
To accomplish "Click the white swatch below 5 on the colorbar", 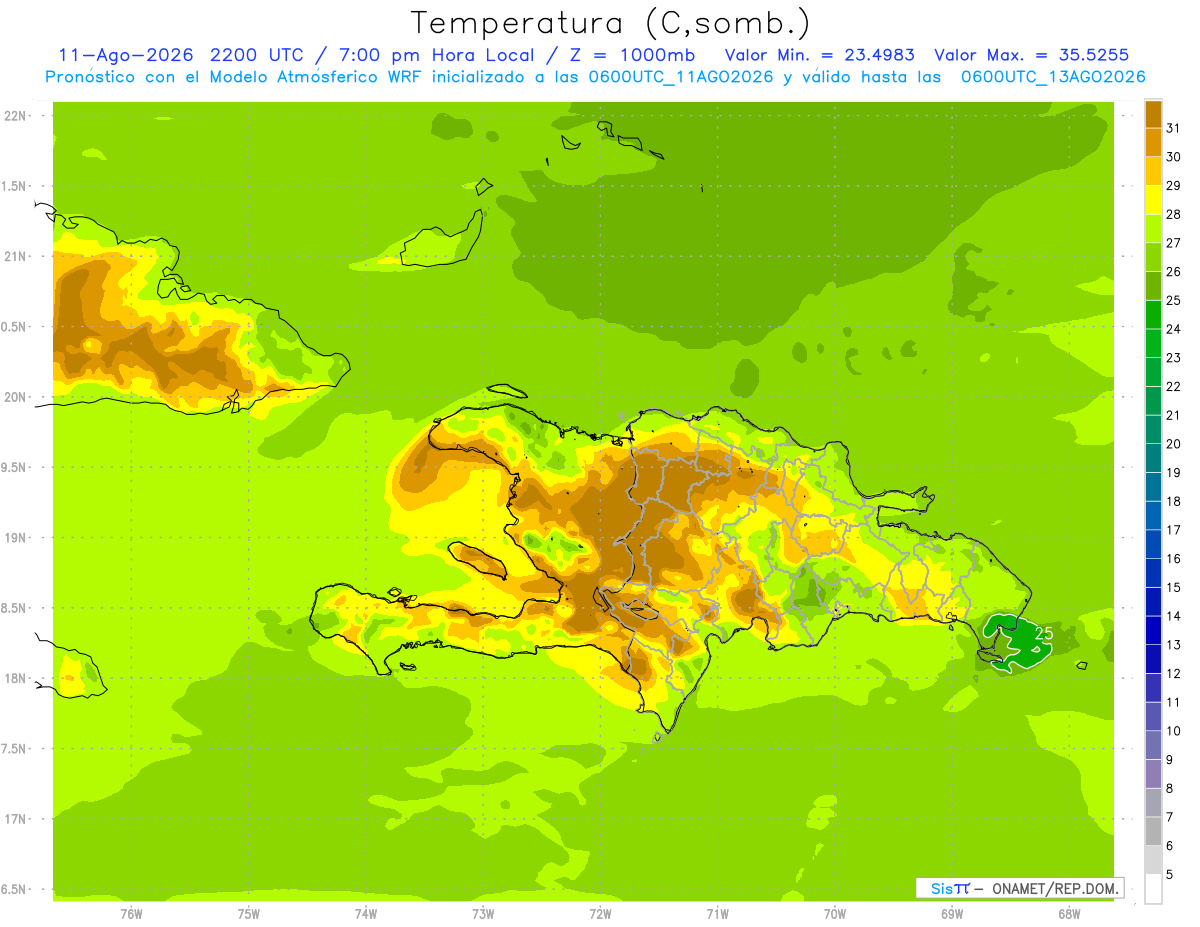I will [1153, 889].
